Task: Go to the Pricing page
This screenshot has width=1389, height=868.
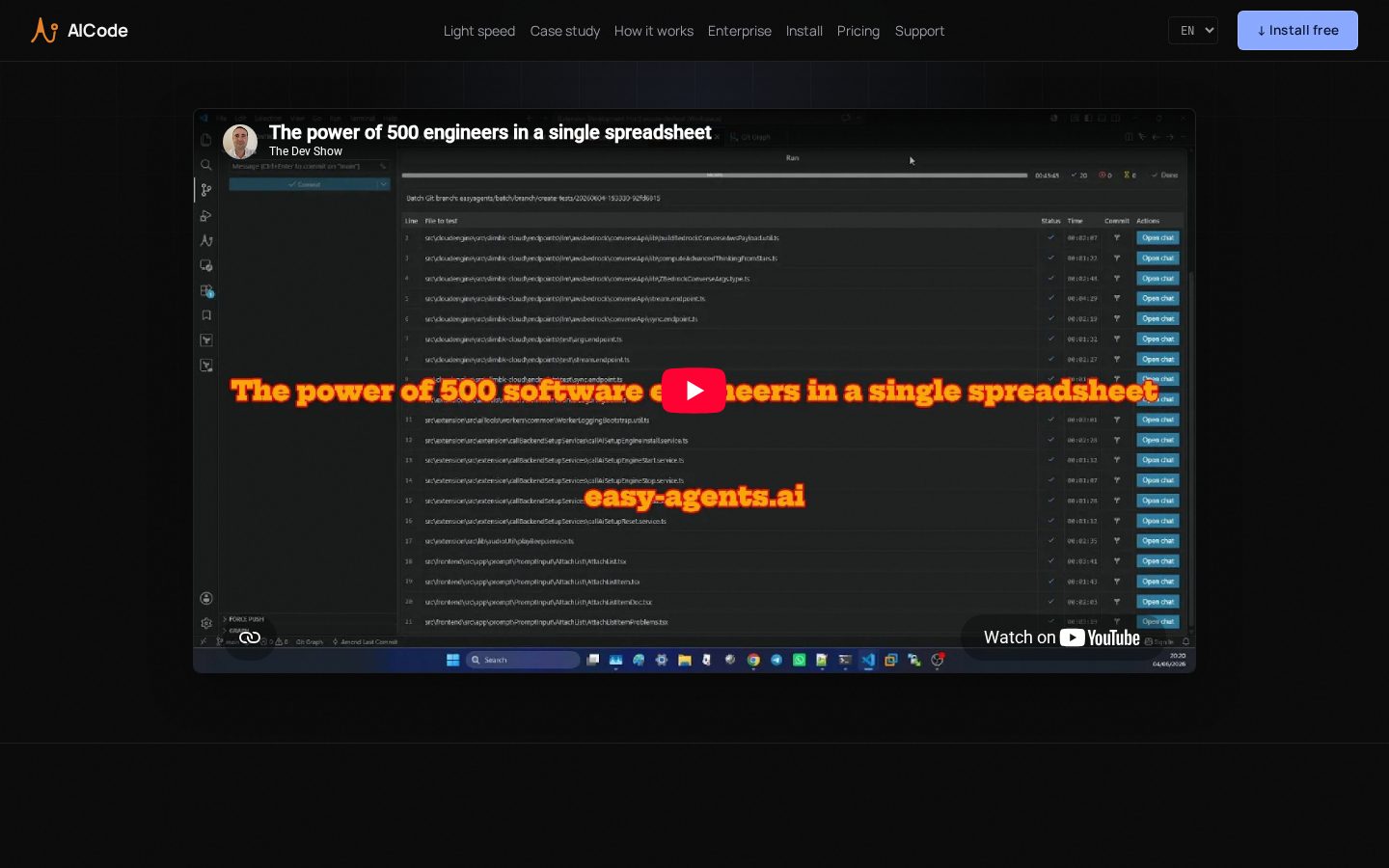Action: [x=858, y=31]
